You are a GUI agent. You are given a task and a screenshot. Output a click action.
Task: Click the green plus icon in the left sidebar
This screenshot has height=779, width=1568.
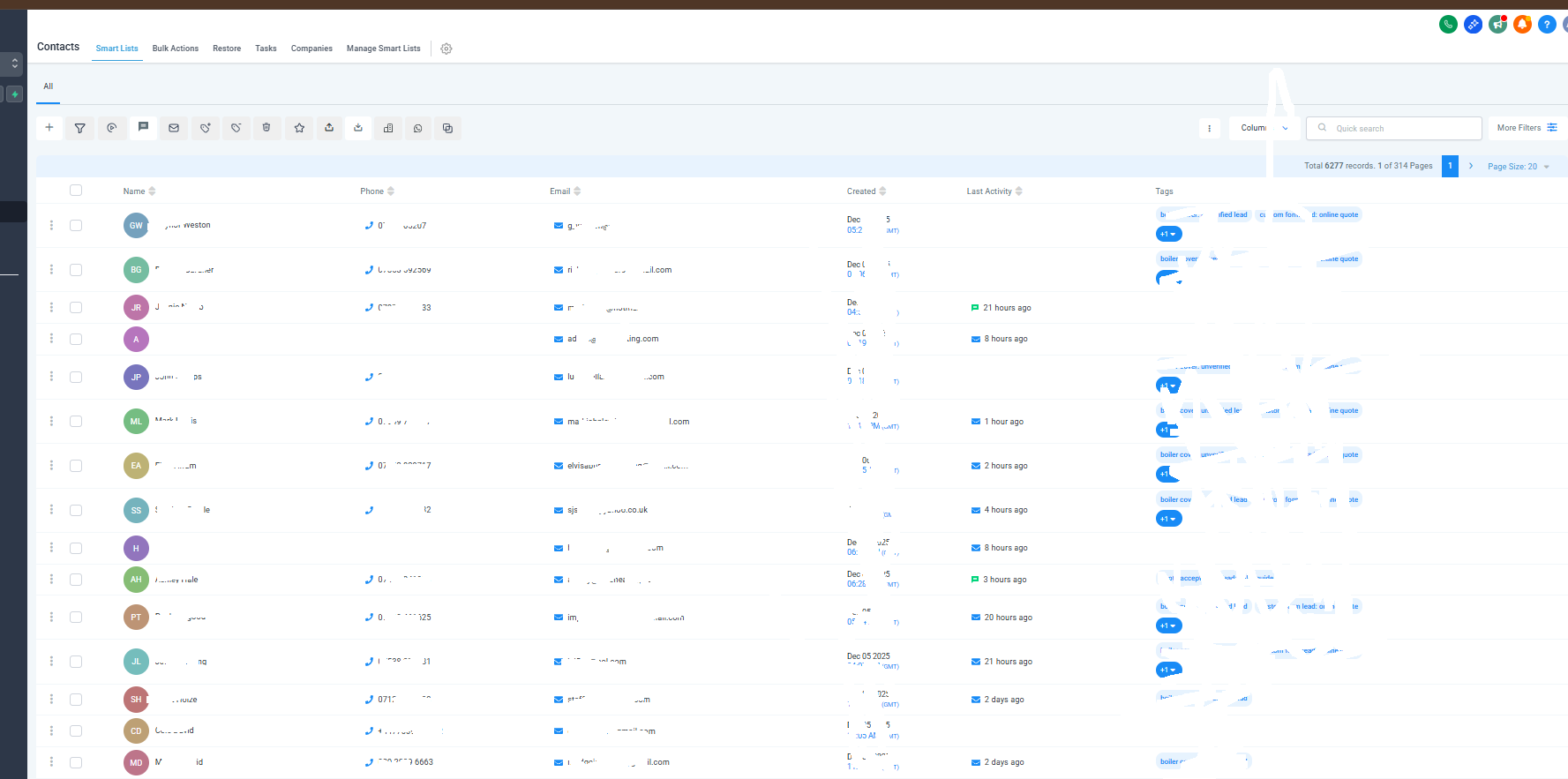click(x=15, y=94)
